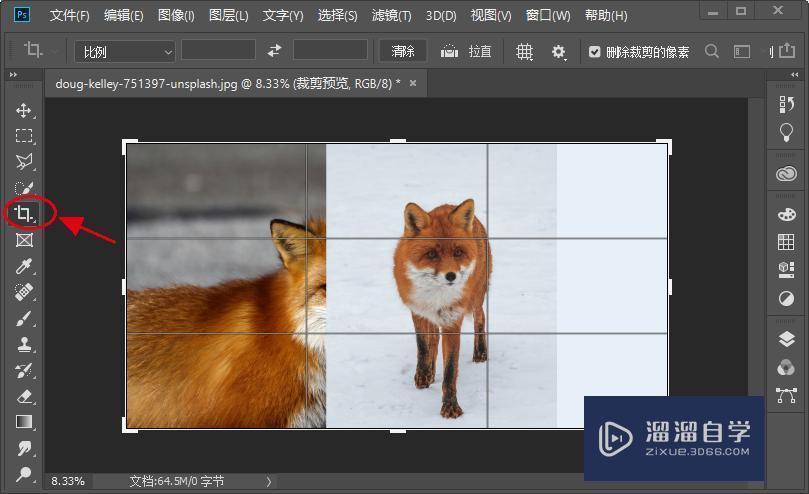The width and height of the screenshot is (809, 494).
Task: Open crop overlay grid options
Action: (524, 51)
